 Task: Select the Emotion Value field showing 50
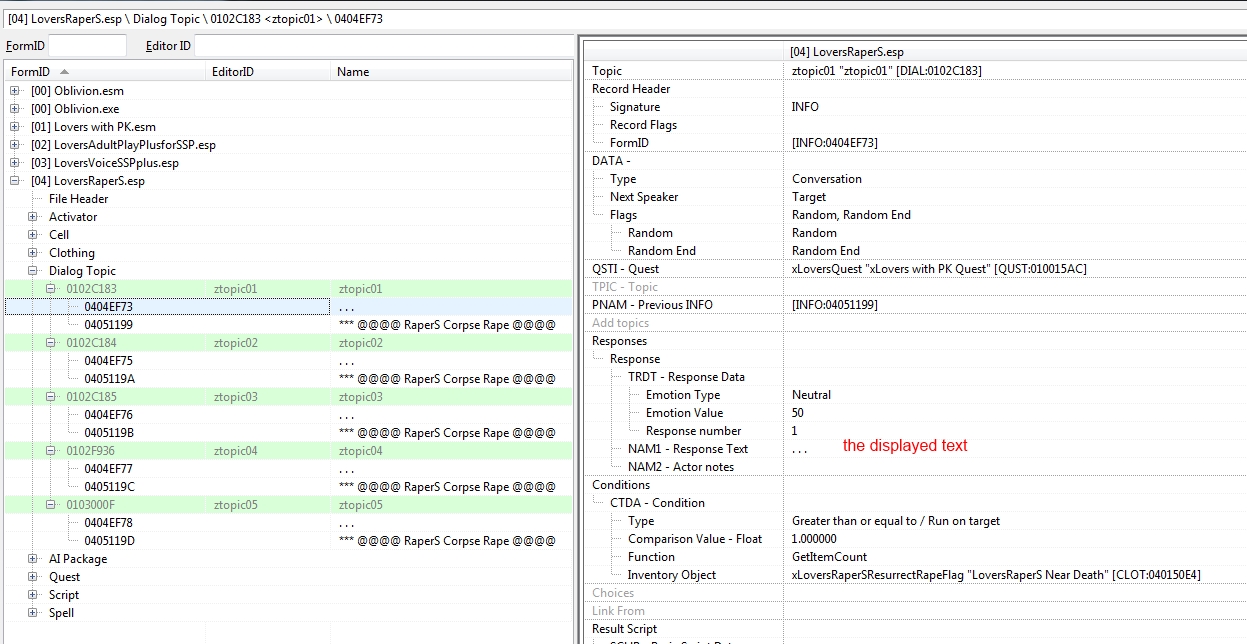tap(798, 413)
